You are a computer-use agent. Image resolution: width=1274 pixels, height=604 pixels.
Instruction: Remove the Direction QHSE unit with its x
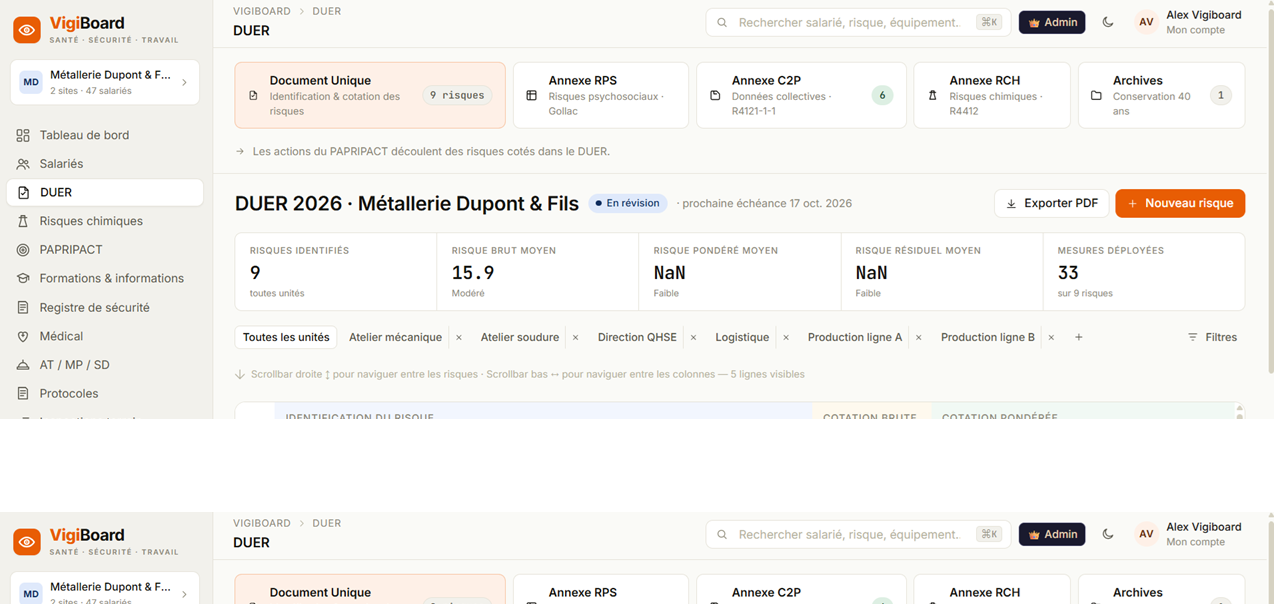tap(693, 338)
